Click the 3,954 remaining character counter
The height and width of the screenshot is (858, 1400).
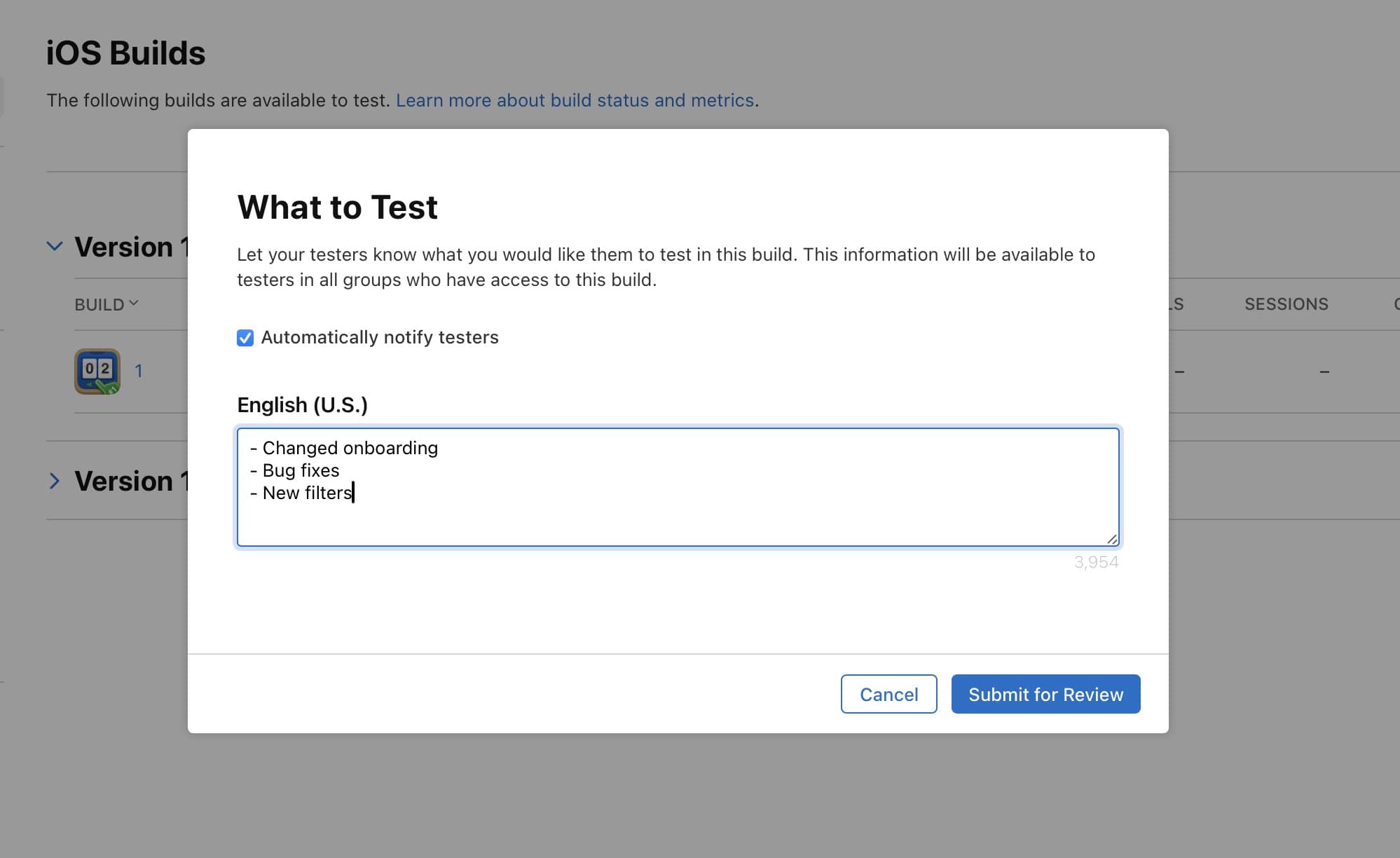1095,562
